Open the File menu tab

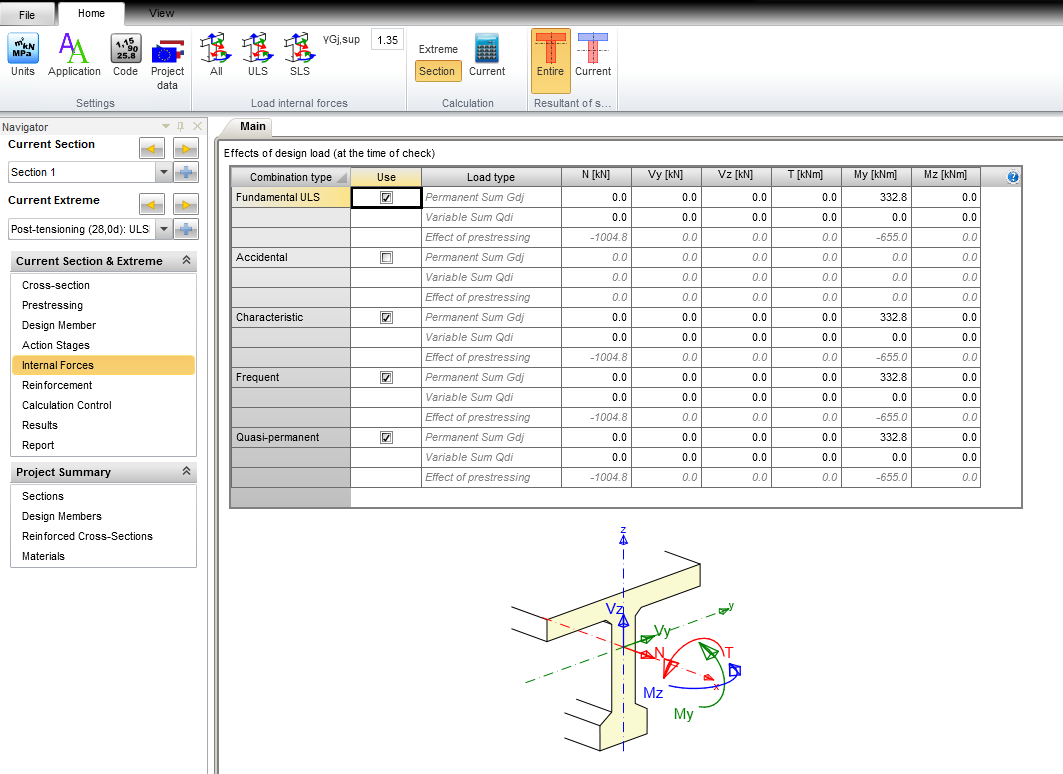27,15
